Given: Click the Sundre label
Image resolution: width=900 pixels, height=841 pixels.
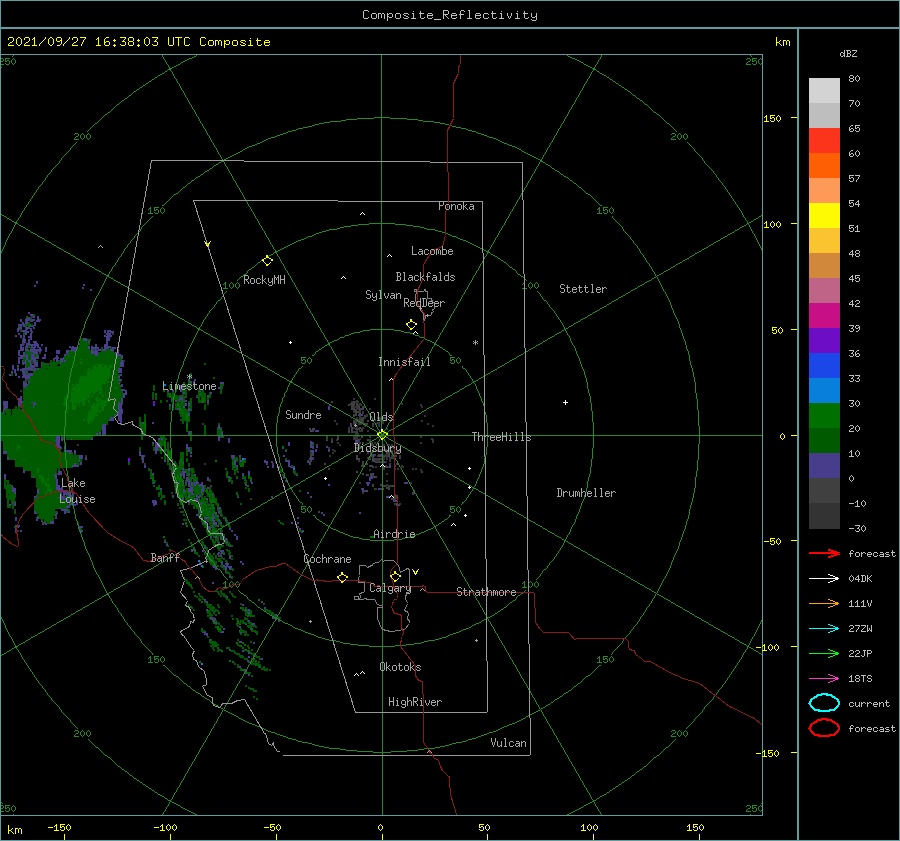Looking at the screenshot, I should tap(303, 414).
